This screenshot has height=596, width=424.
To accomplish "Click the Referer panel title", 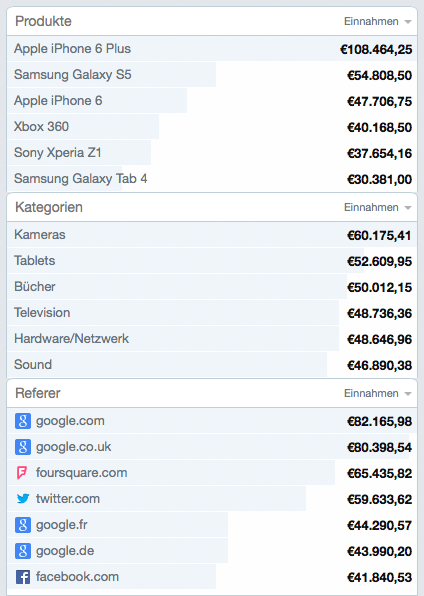I will click(38, 393).
